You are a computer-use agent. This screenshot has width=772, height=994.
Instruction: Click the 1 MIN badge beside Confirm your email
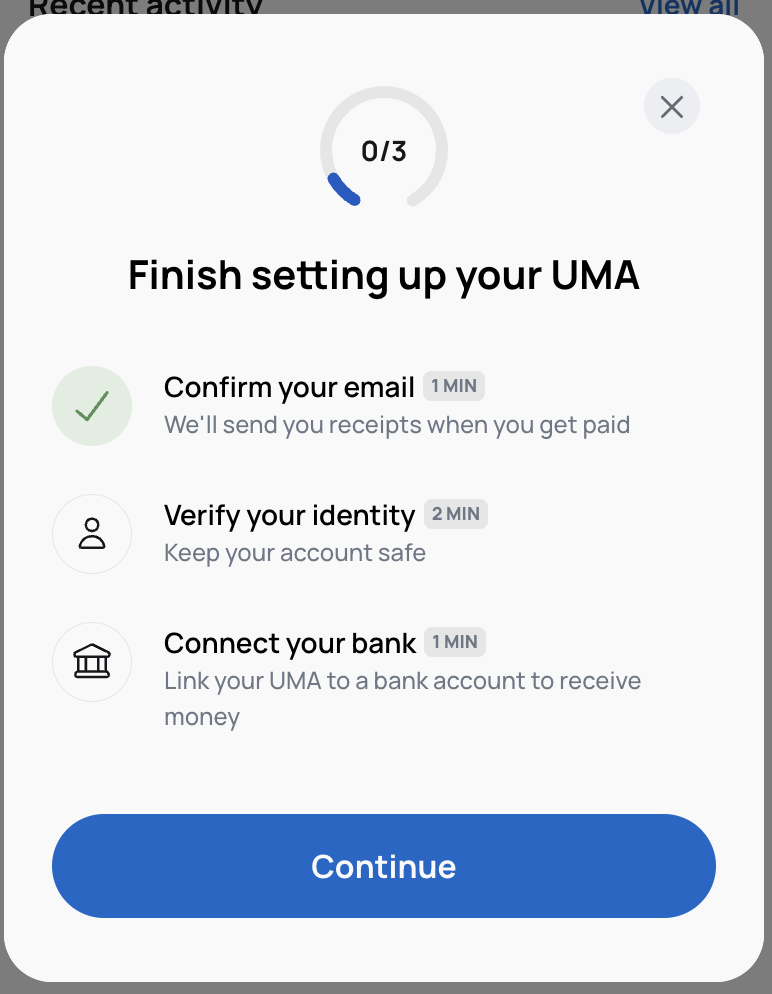coord(454,386)
